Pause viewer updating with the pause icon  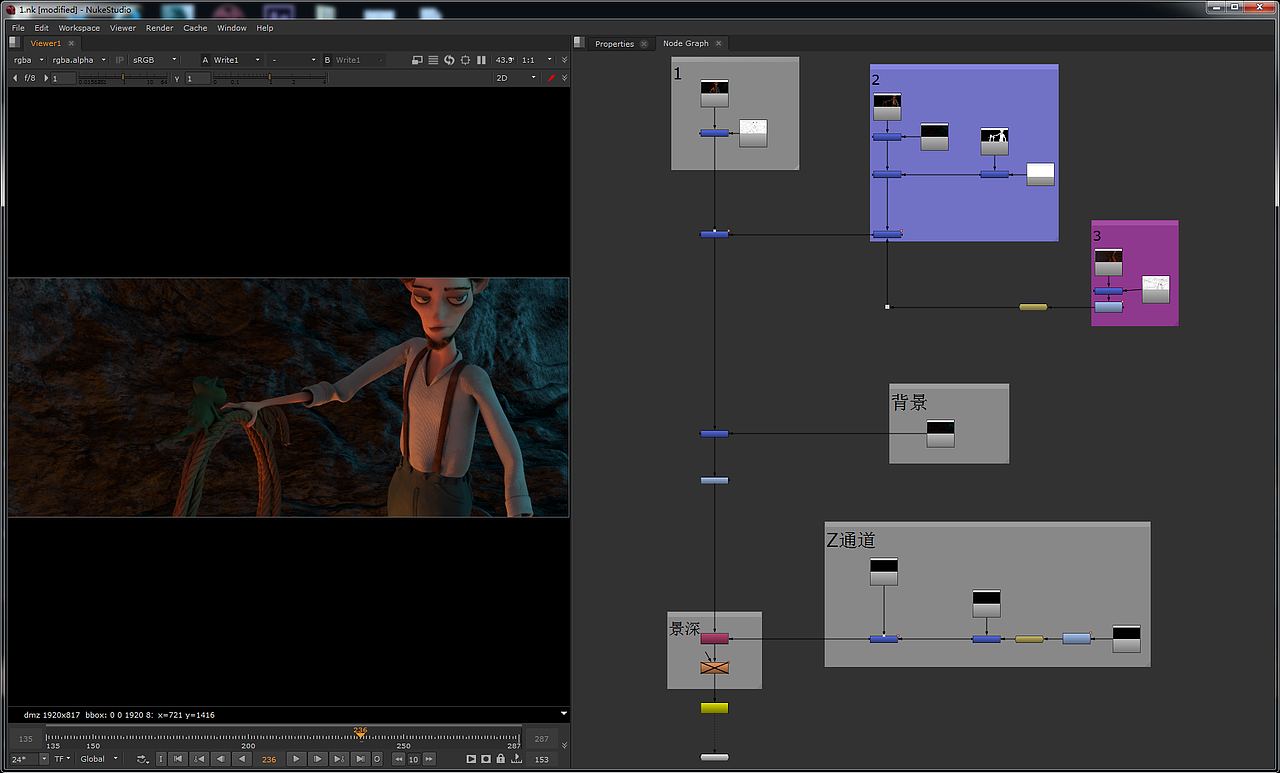[x=481, y=60]
